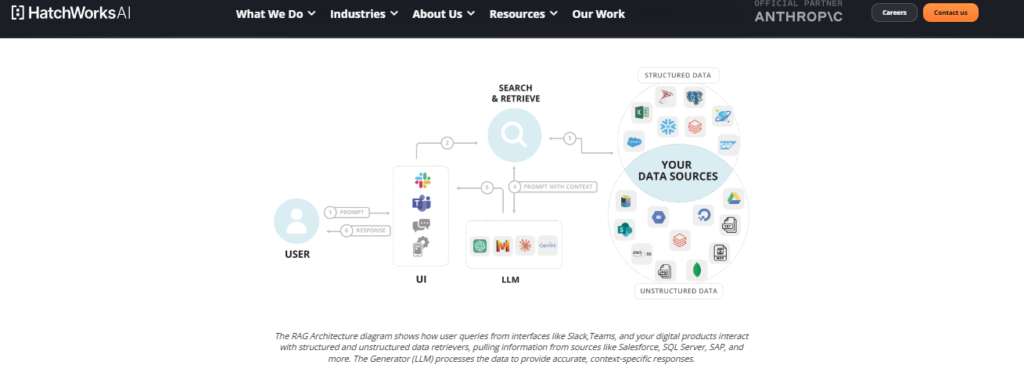Click the RESPONSE label
This screenshot has width=1024, height=372.
pos(371,230)
